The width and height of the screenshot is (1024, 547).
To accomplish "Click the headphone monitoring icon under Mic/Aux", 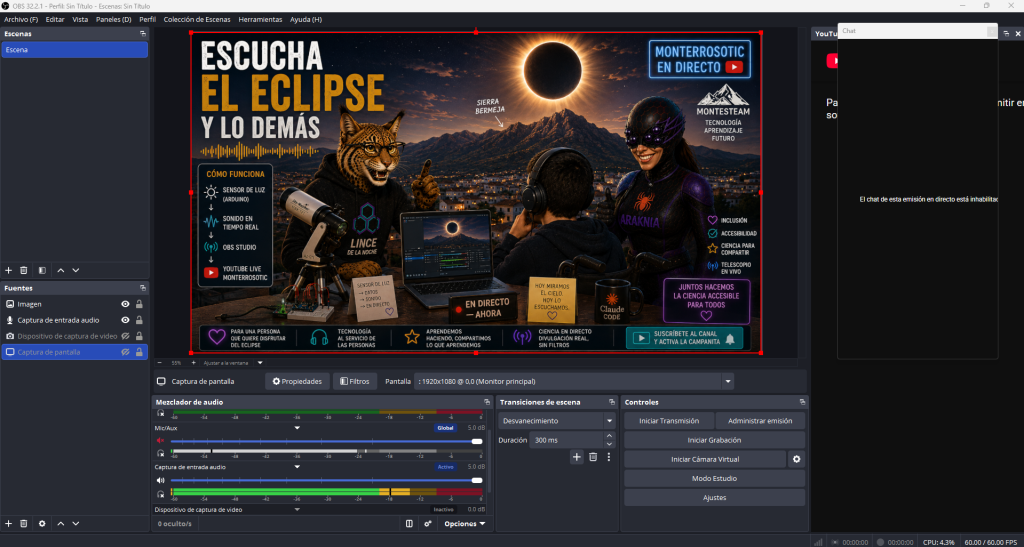I will (160, 452).
